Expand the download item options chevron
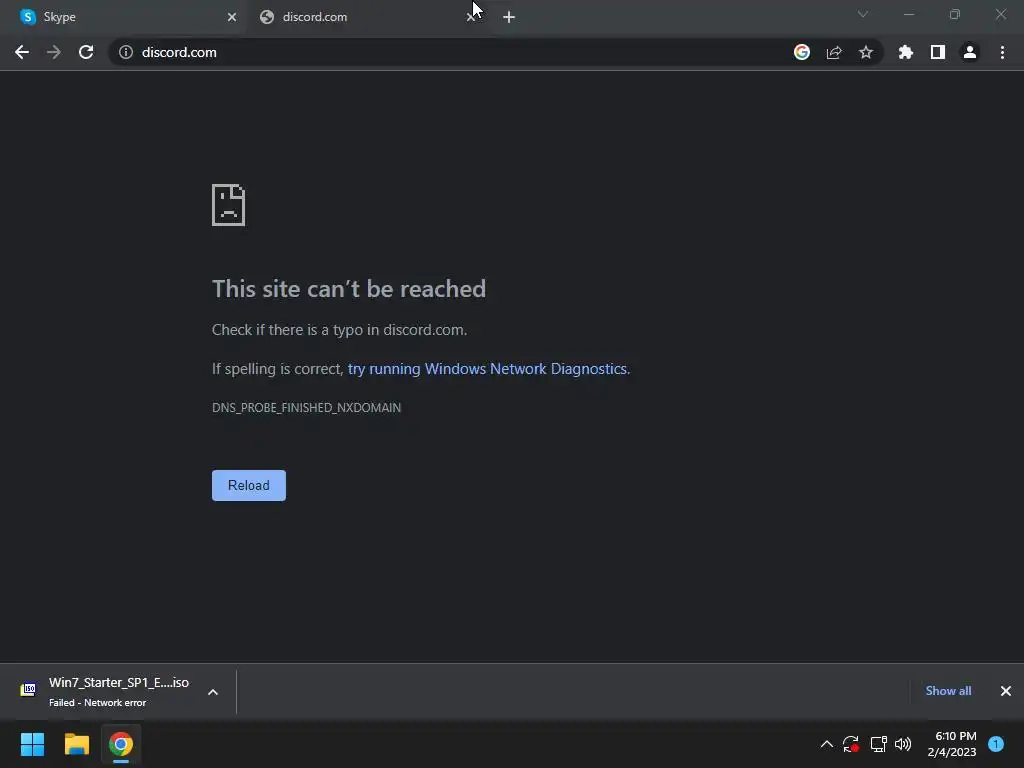The height and width of the screenshot is (768, 1024). pyautogui.click(x=213, y=692)
